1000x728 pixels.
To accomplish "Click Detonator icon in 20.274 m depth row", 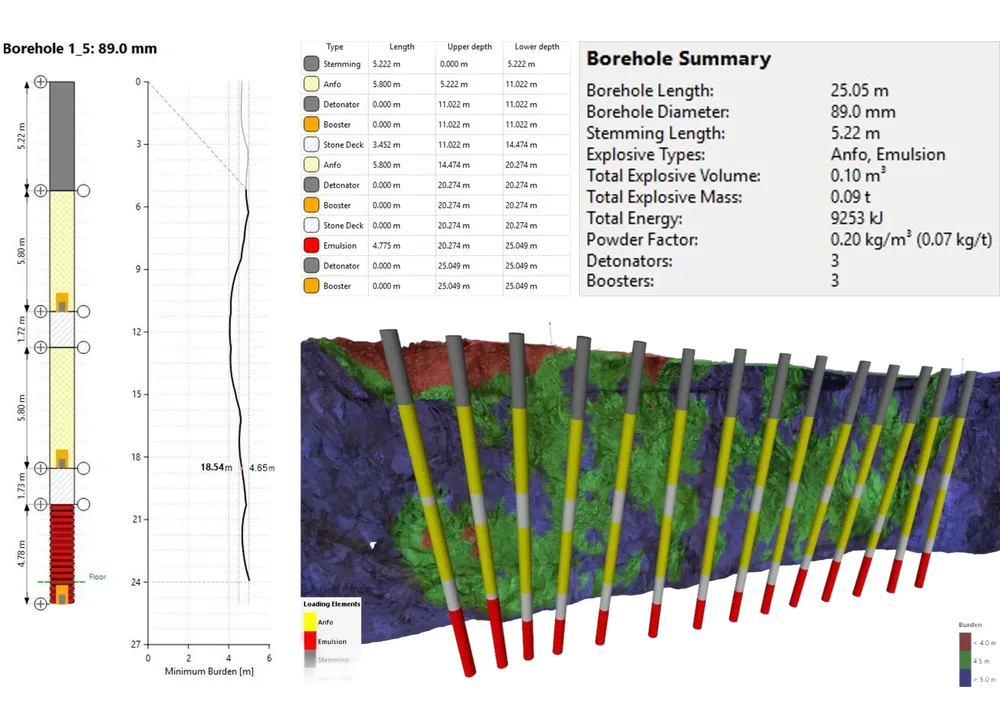I will click(311, 185).
